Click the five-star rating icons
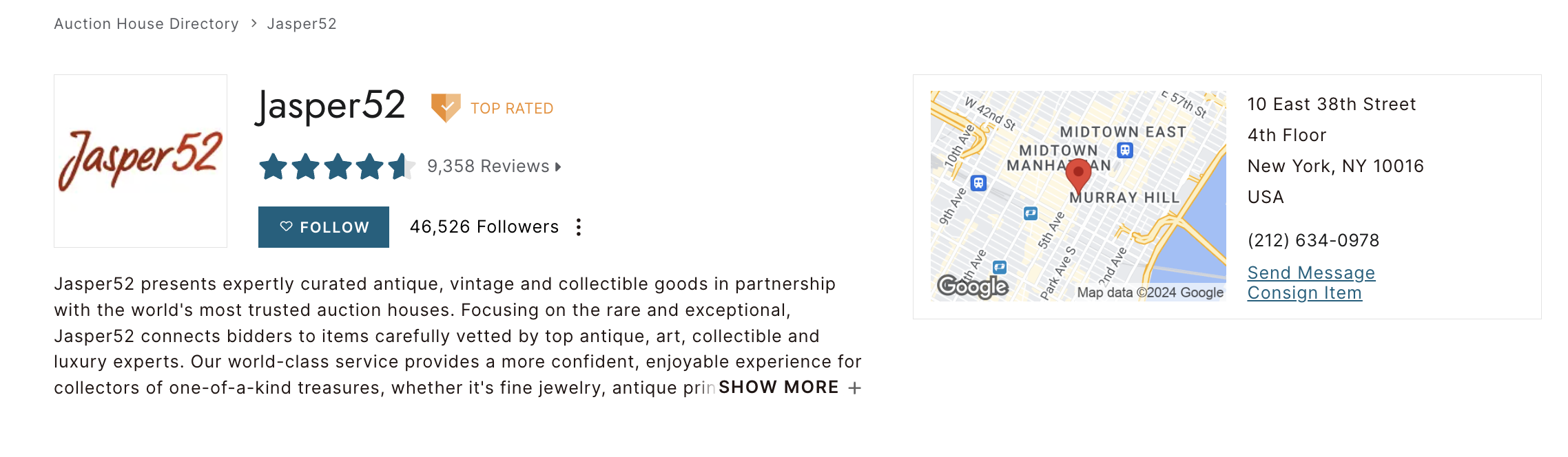The width and height of the screenshot is (1568, 457). [x=338, y=167]
